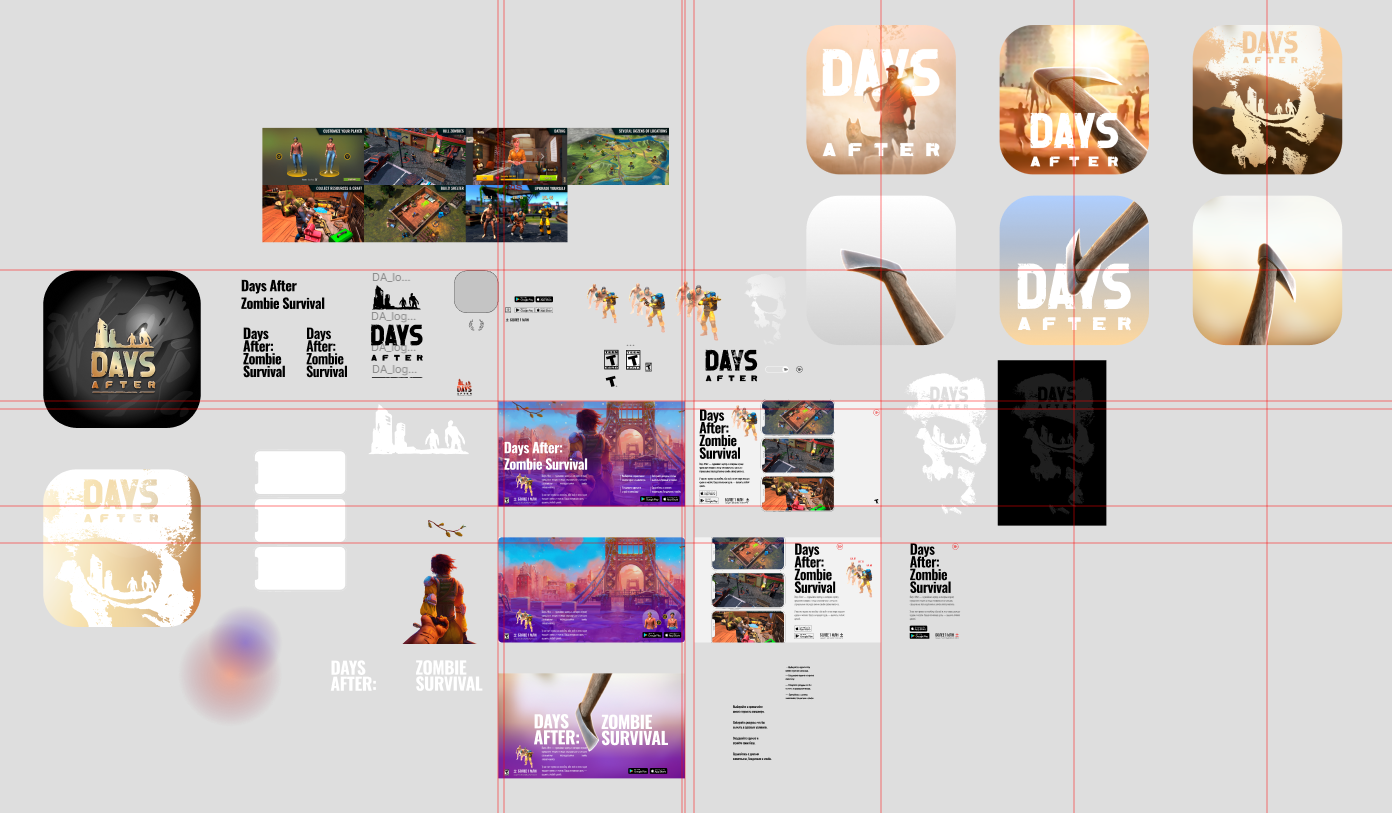This screenshot has width=1392, height=813.
Task: Select the Upgrade Yourself gameplay screenshot
Action: 517,213
